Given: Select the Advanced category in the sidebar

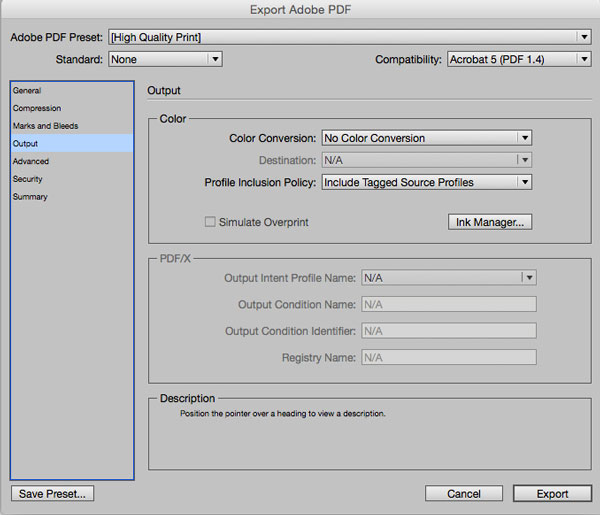Looking at the screenshot, I should [72, 161].
